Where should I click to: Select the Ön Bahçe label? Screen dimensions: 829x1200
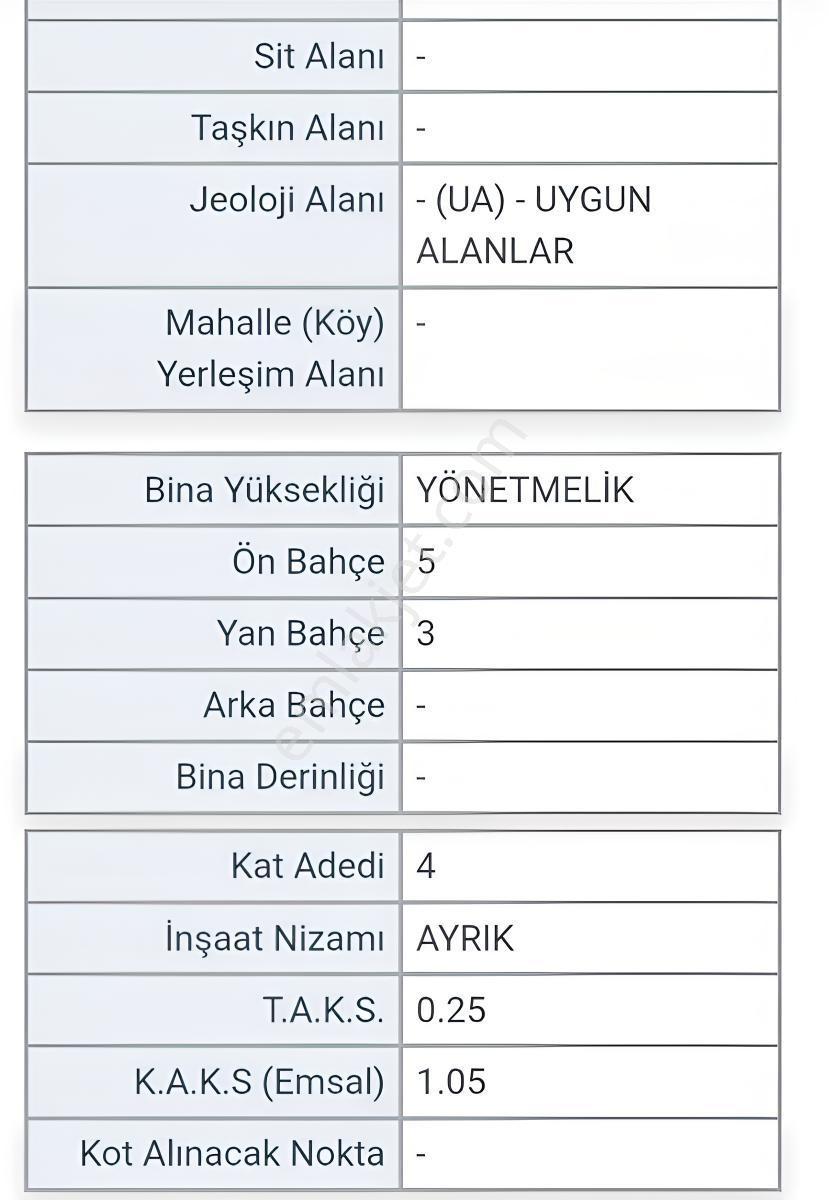tap(308, 562)
